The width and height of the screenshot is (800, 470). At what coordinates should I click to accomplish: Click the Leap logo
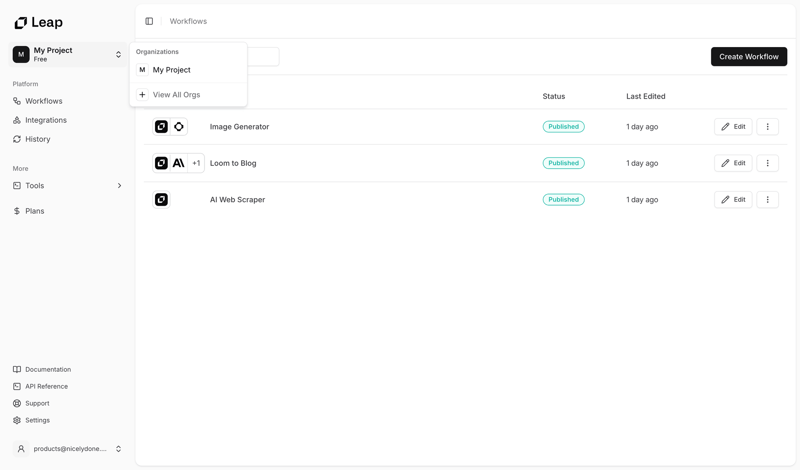click(x=39, y=22)
